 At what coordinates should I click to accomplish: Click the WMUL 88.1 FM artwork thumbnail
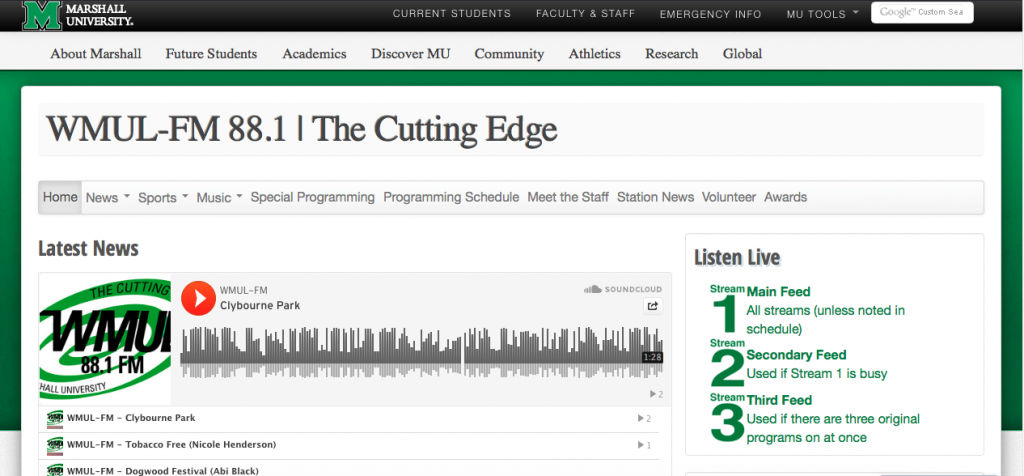coord(105,339)
